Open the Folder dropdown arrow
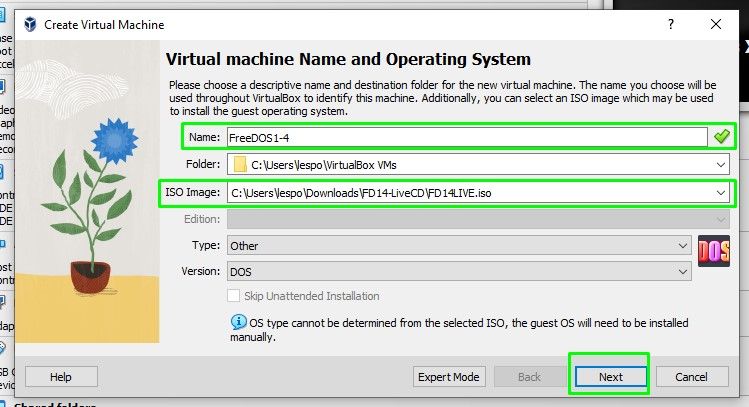 click(x=720, y=165)
